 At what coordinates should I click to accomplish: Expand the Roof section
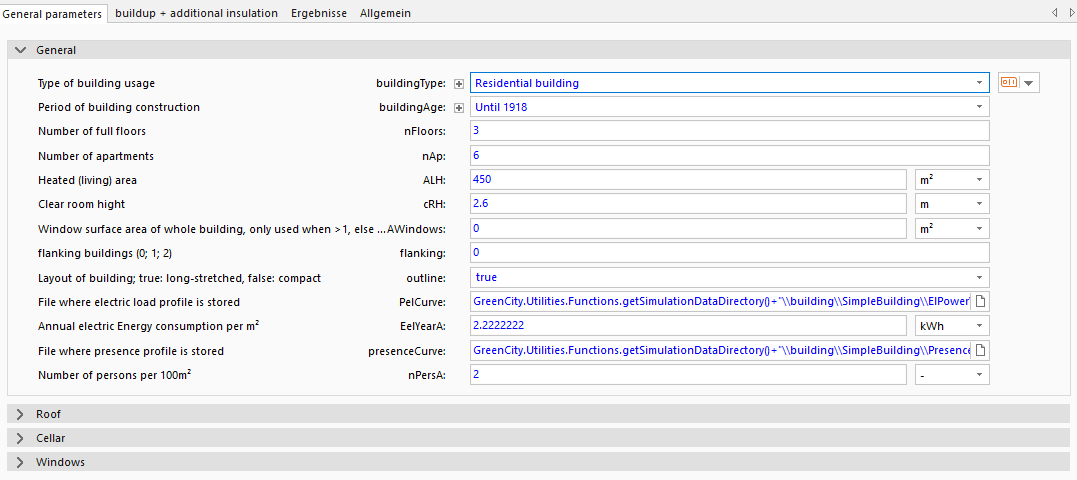coord(21,414)
